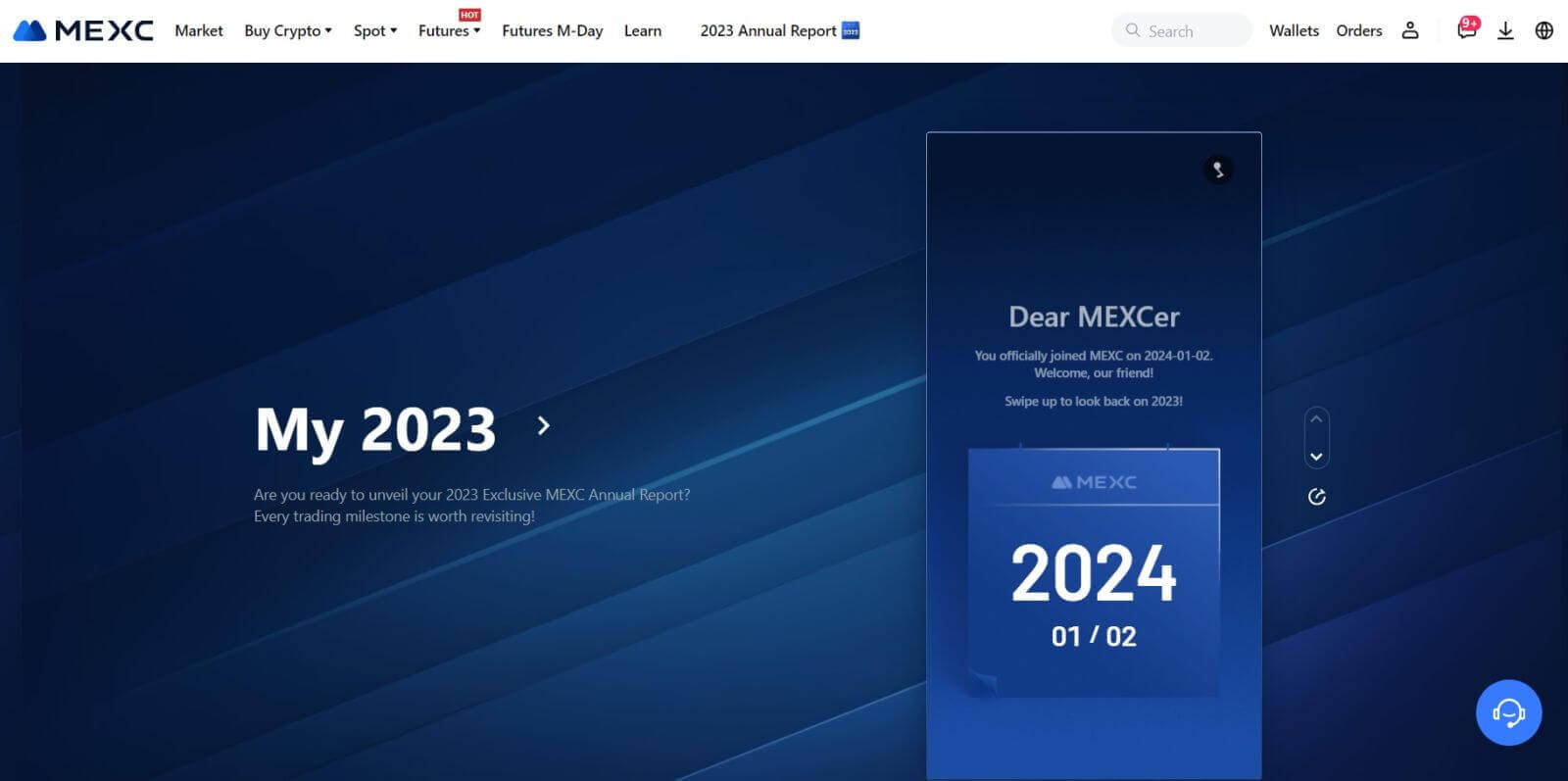Open the Learn menu item
The width and height of the screenshot is (1568, 781).
pos(642,30)
